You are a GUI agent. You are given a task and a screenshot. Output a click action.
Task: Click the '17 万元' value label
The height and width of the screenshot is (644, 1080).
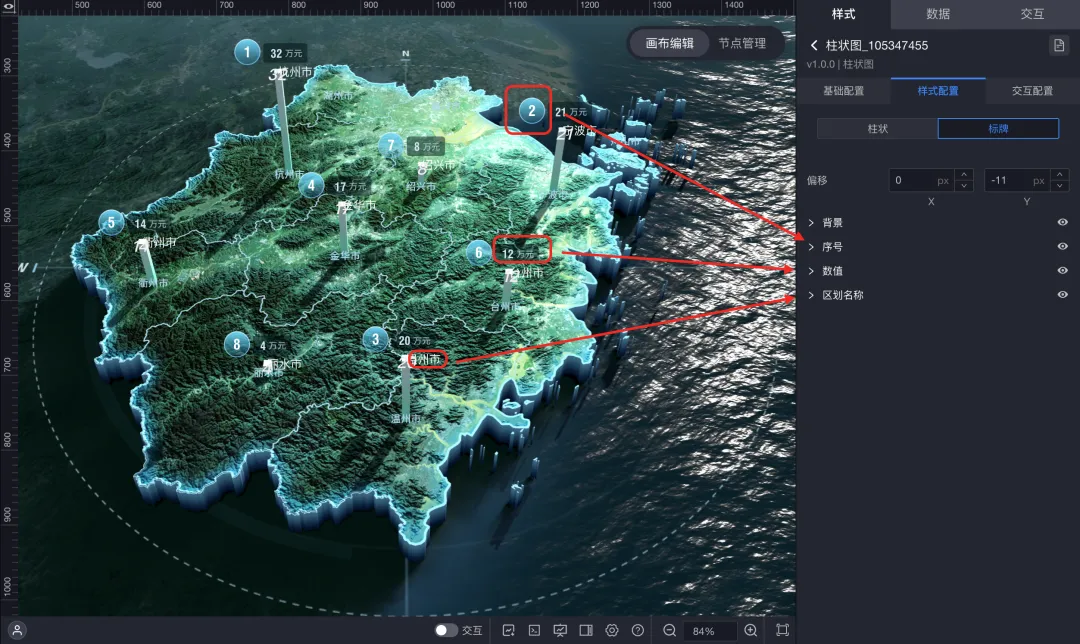(x=350, y=187)
